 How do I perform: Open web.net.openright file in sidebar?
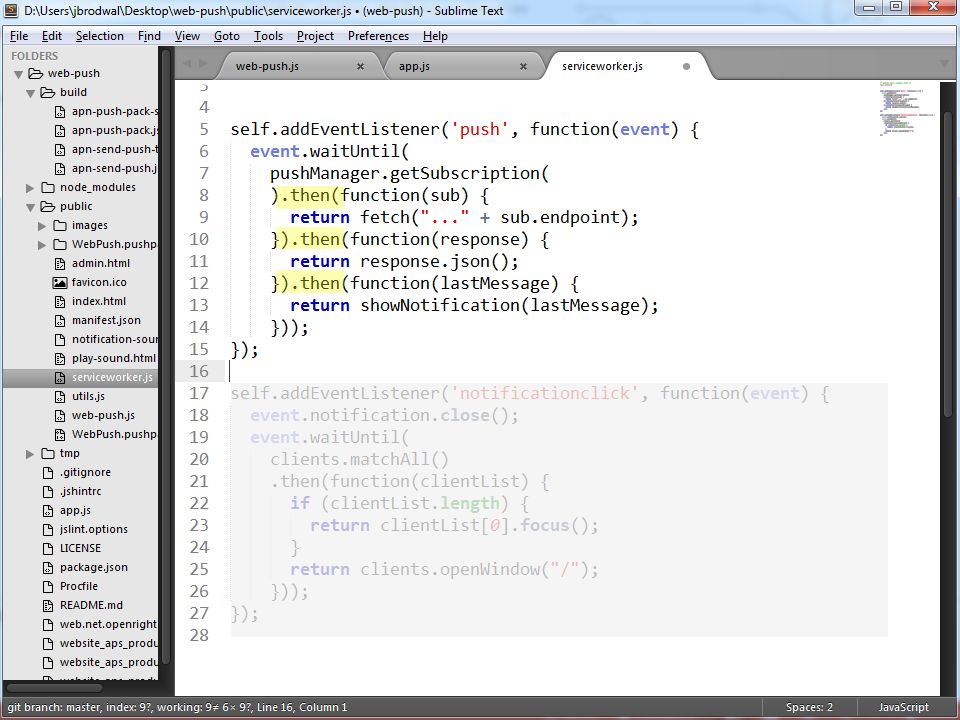(108, 624)
